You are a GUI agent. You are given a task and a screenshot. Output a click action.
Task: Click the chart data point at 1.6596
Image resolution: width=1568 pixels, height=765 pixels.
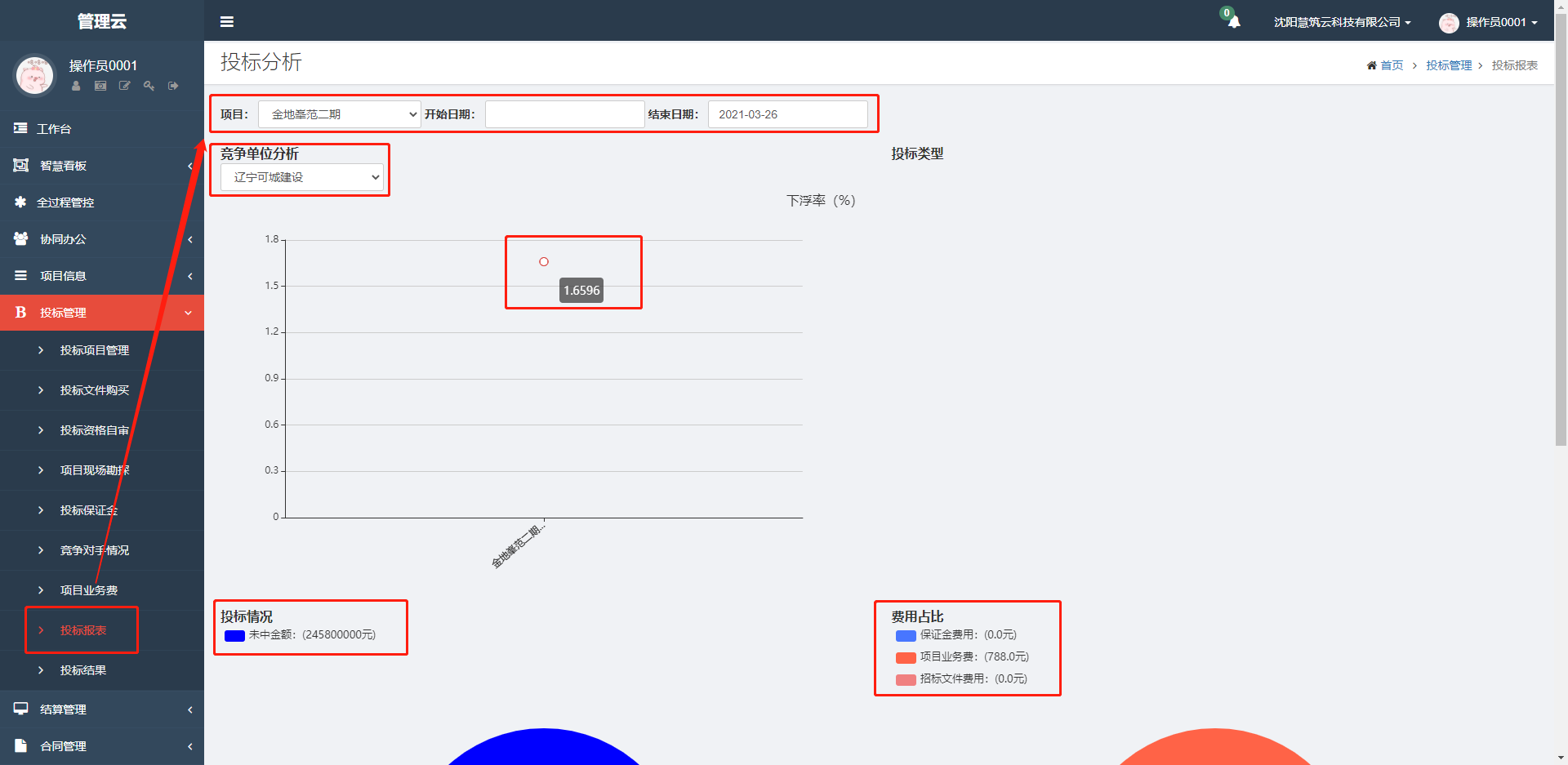544,262
